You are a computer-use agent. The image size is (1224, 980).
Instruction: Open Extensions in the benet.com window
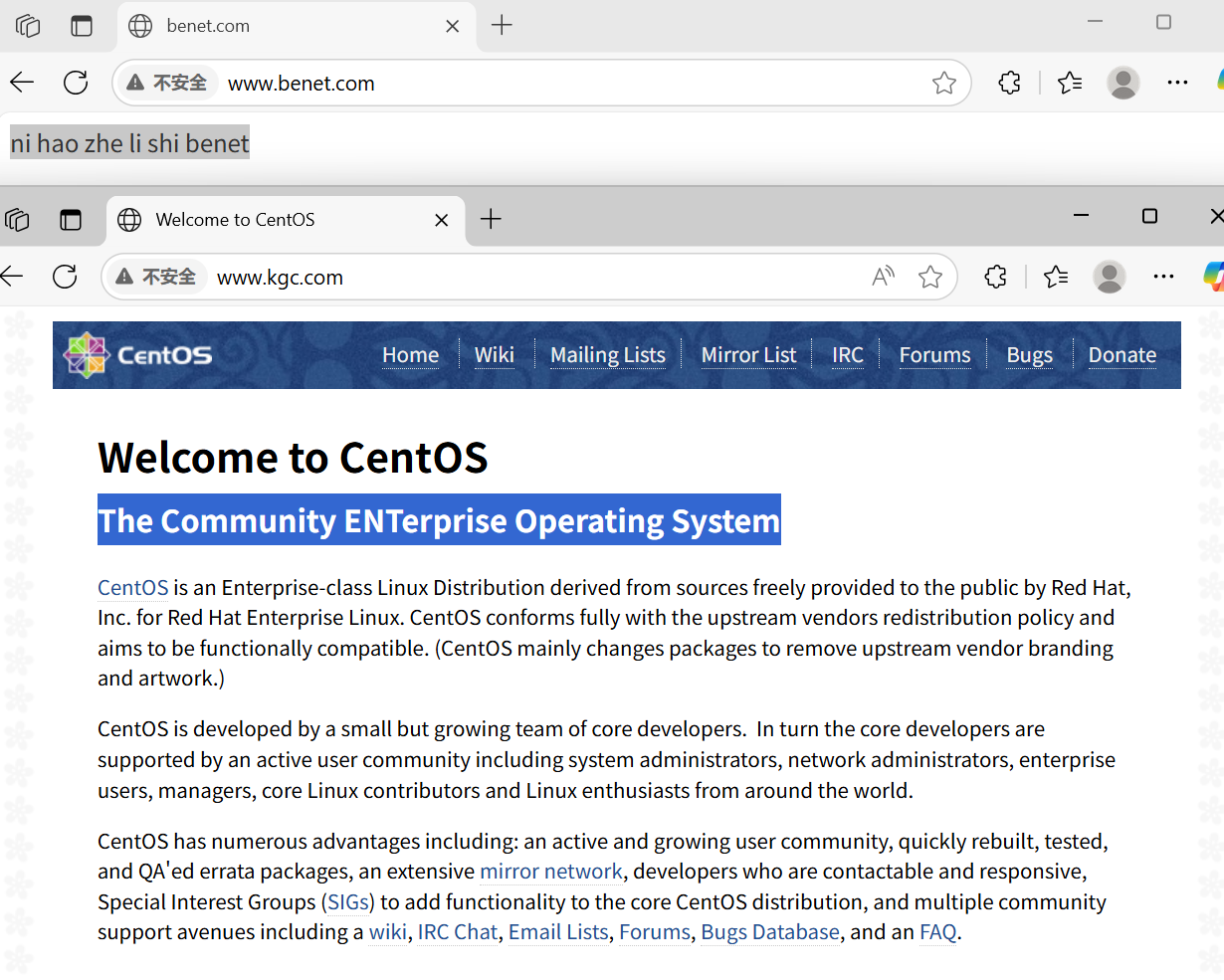pyautogui.click(x=1009, y=83)
